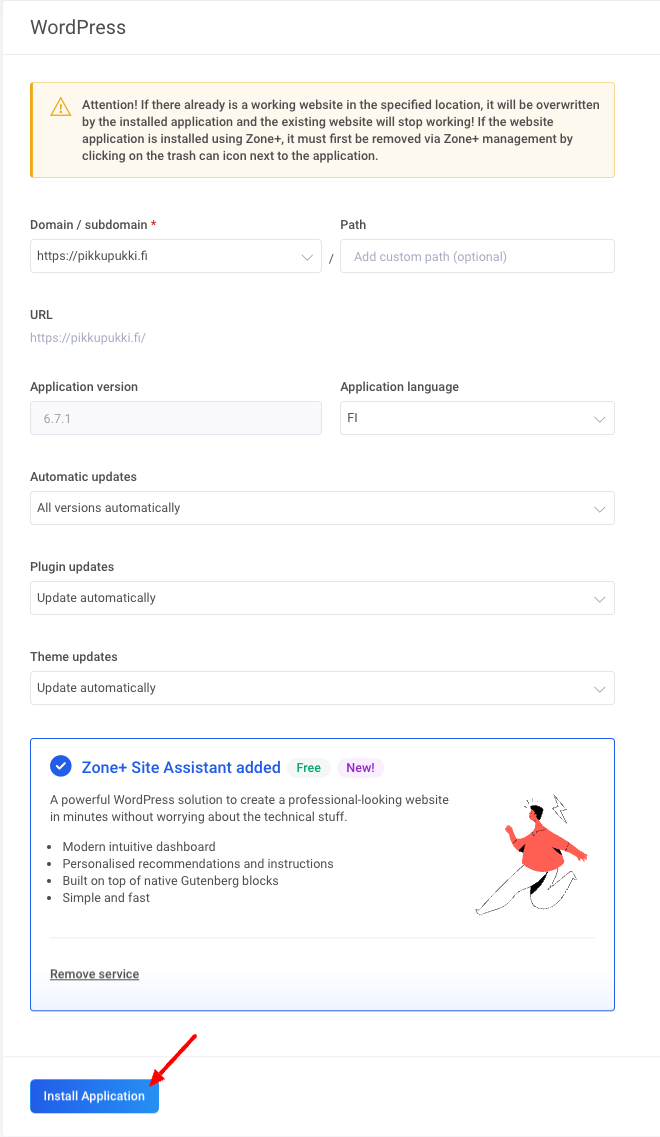Click the chevron arrow in Theme updates

click(600, 688)
